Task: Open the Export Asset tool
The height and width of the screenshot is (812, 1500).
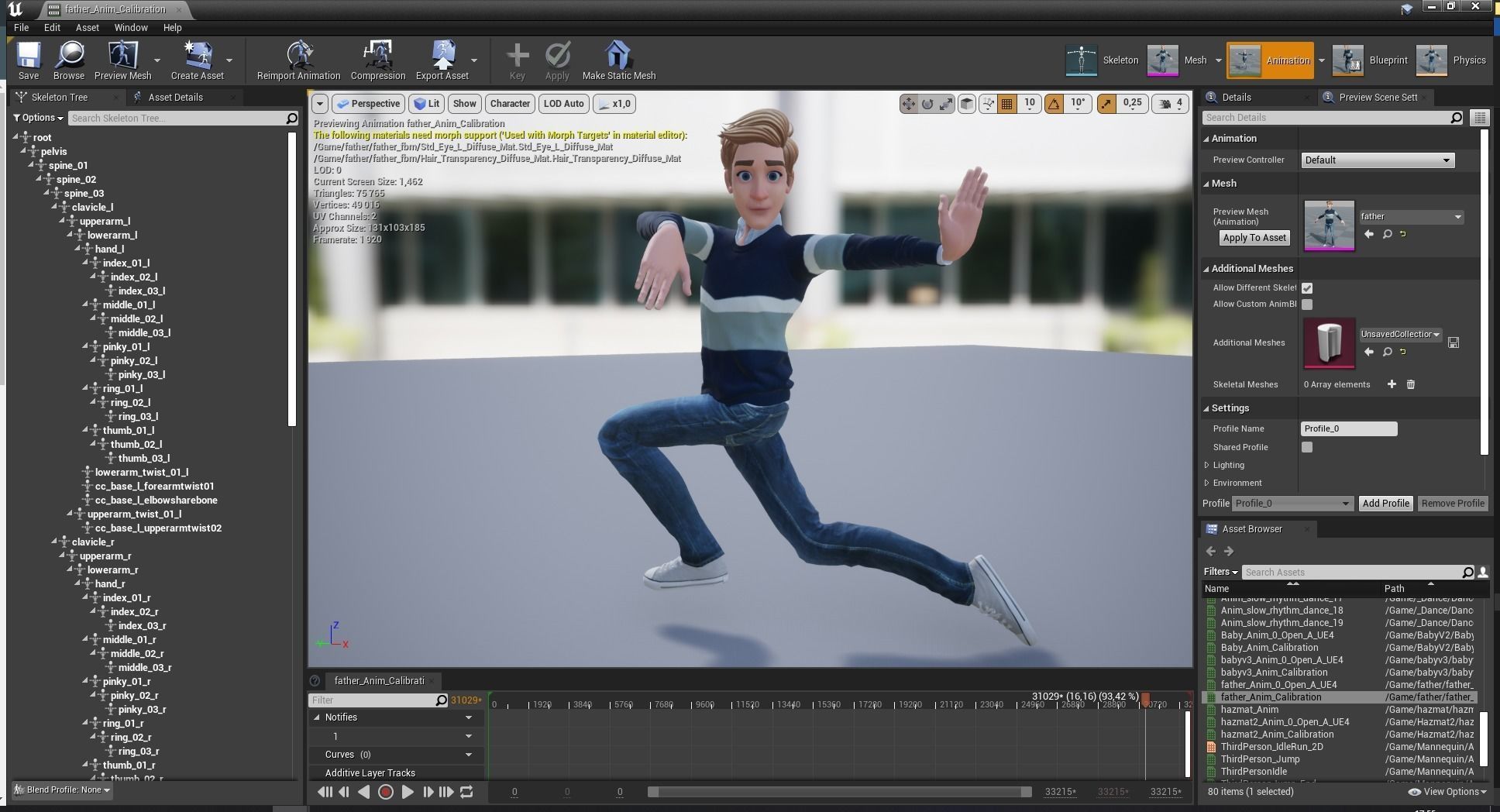Action: coord(442,60)
